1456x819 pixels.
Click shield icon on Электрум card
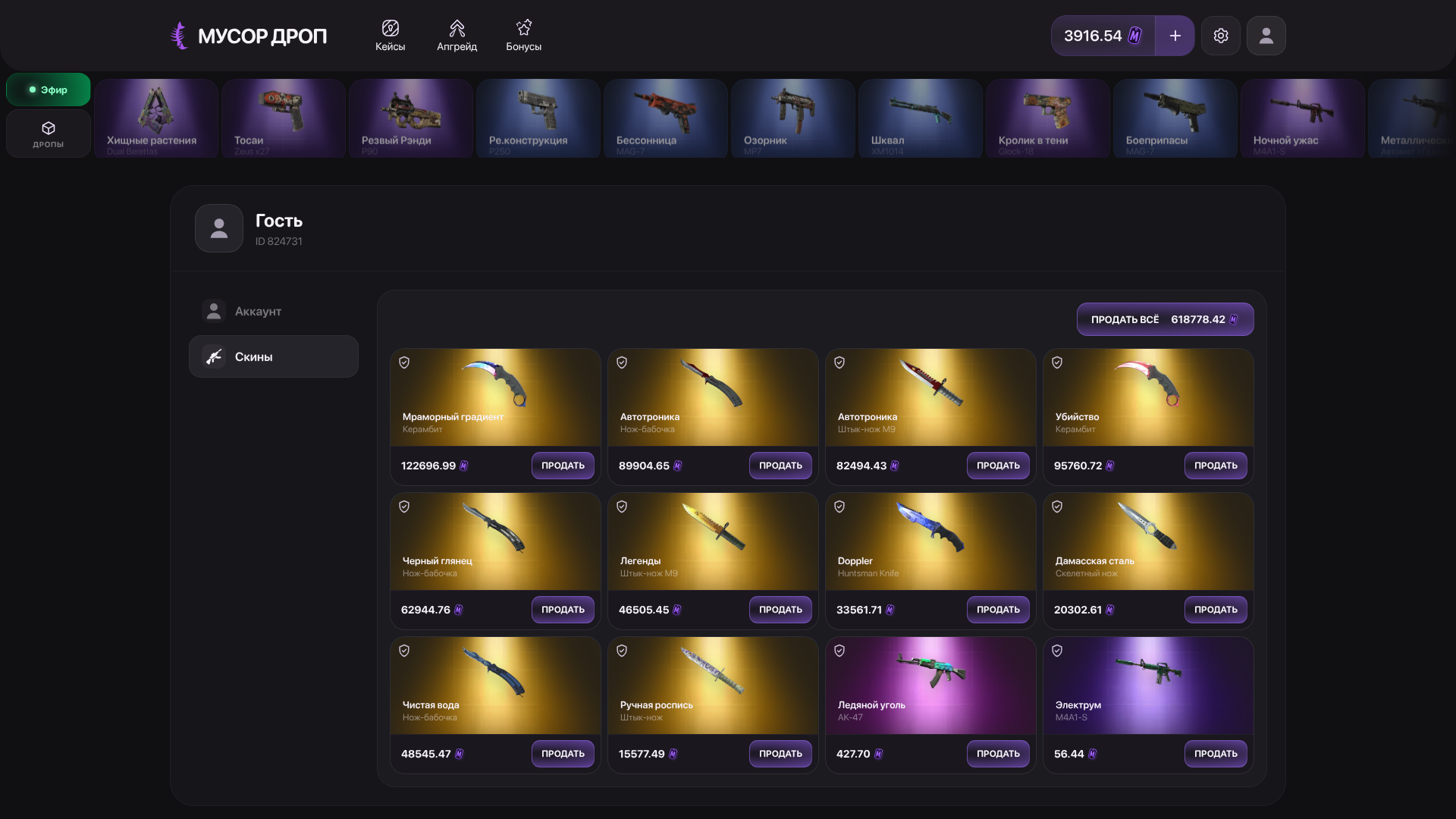pyautogui.click(x=1057, y=651)
